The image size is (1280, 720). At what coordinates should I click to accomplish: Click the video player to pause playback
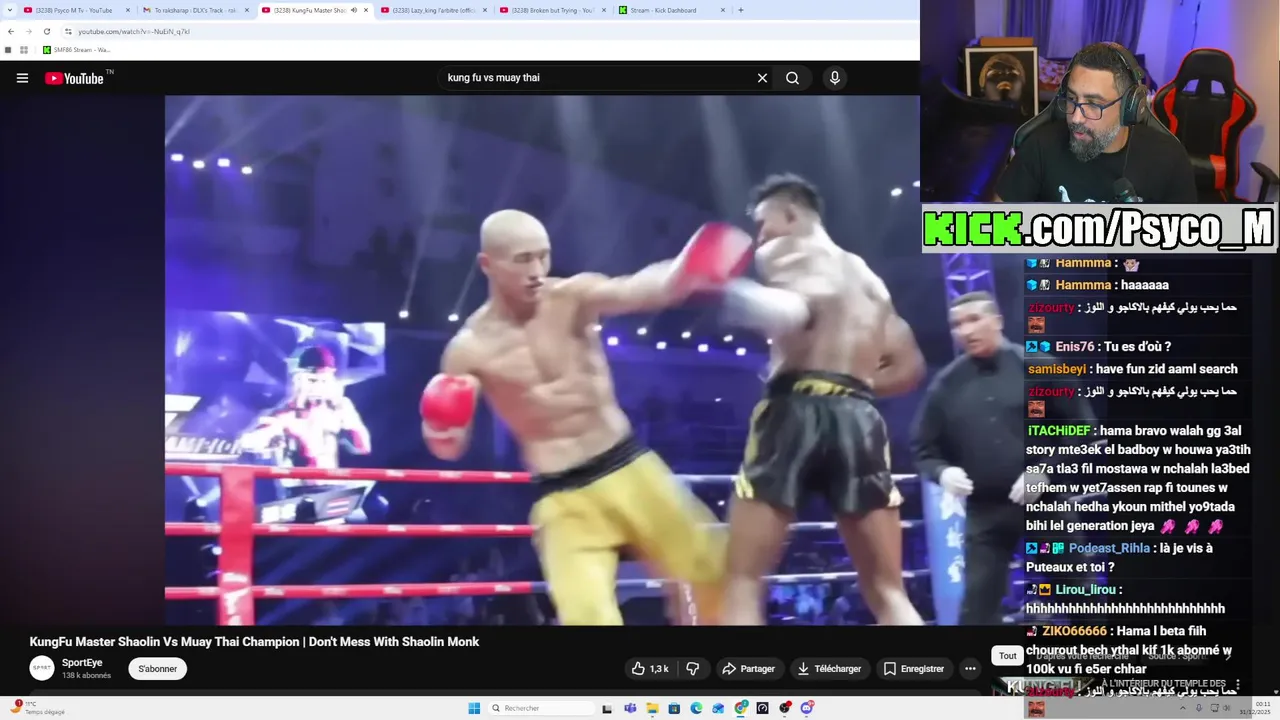coord(542,360)
